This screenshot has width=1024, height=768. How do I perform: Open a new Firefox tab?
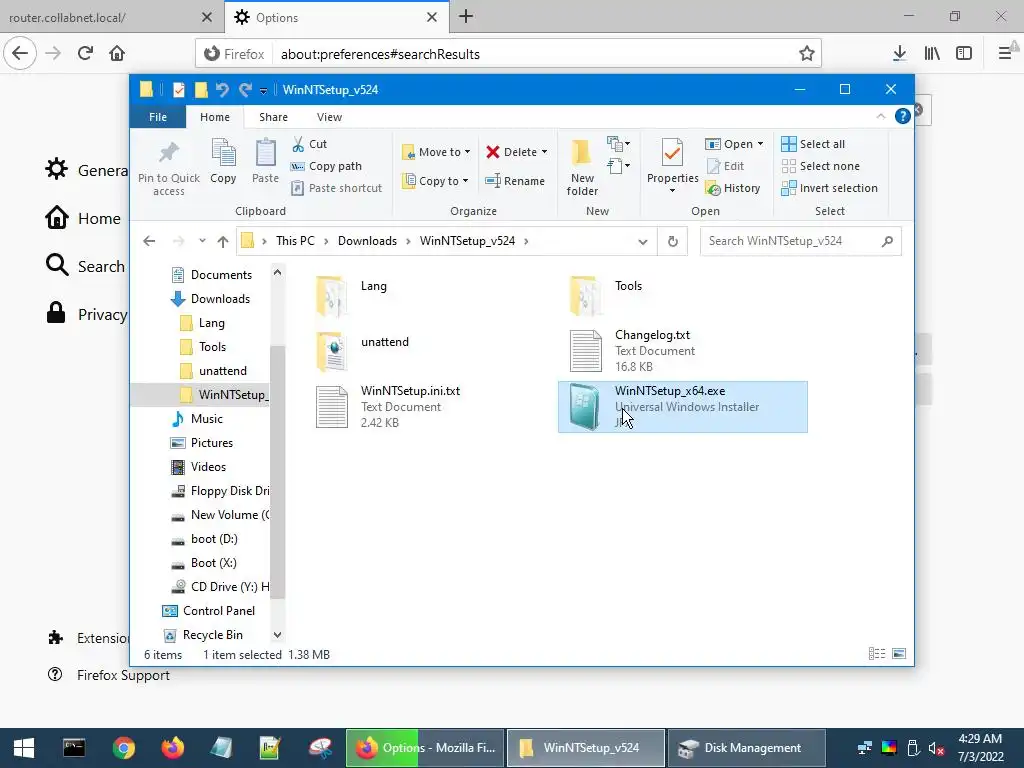point(466,17)
